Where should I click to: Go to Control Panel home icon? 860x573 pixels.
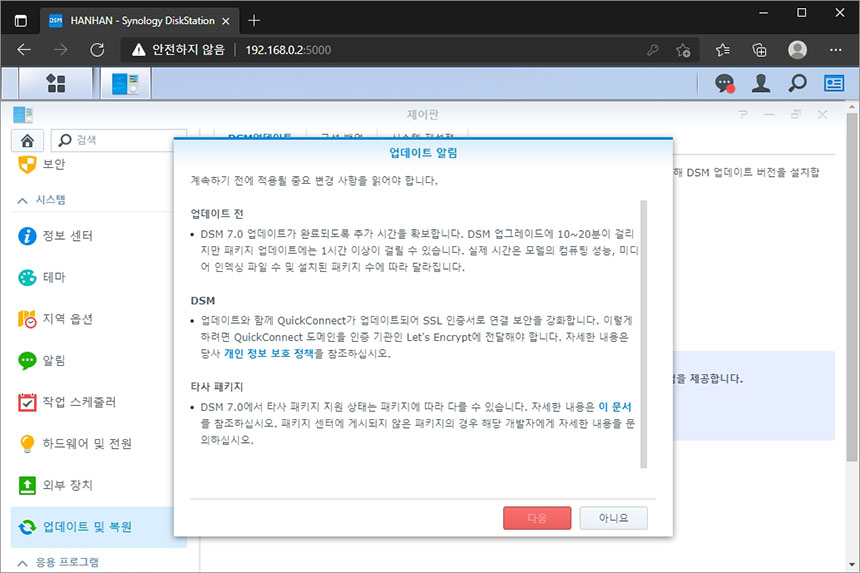(x=27, y=140)
